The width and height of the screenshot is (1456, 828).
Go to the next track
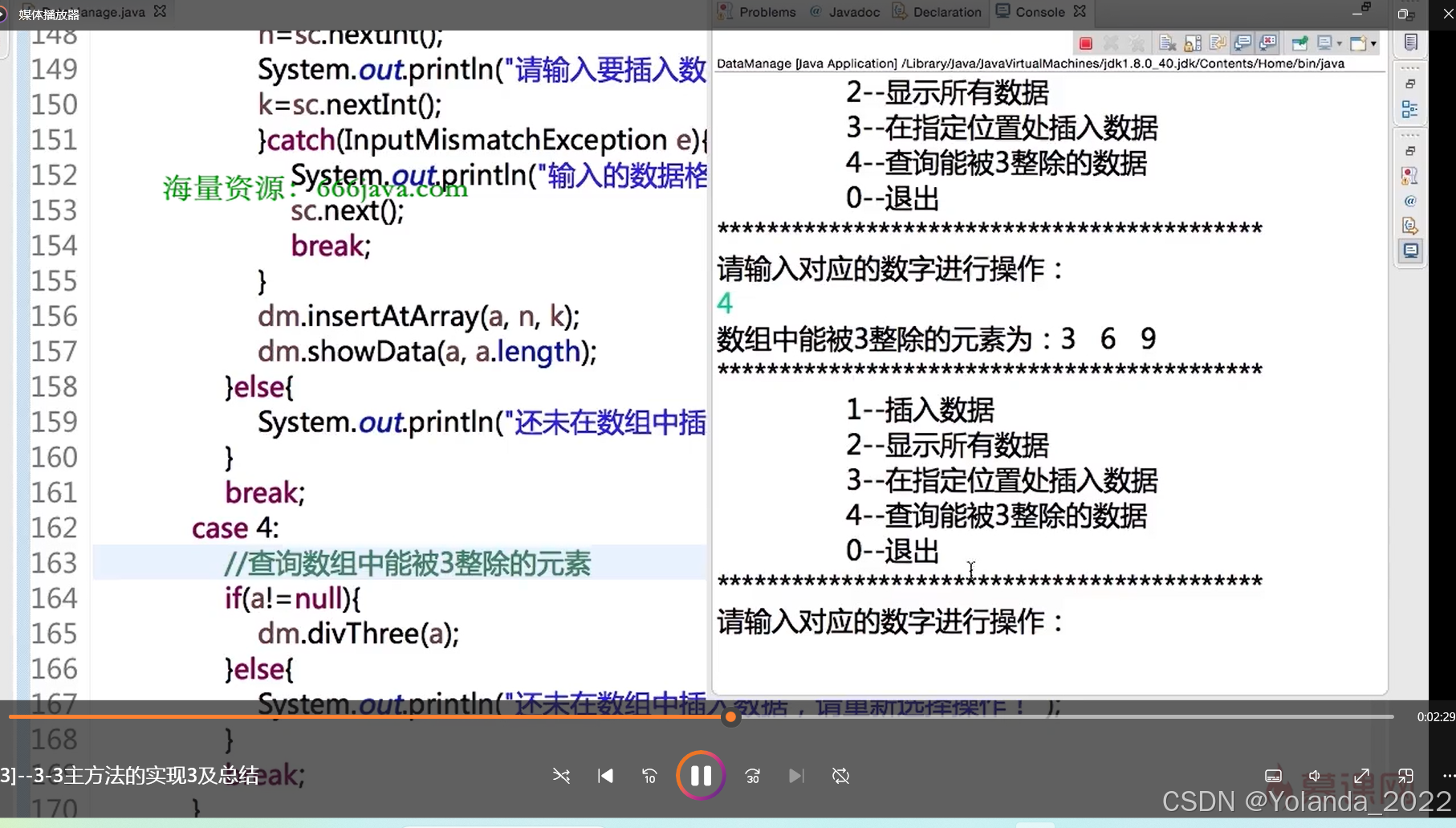[795, 776]
